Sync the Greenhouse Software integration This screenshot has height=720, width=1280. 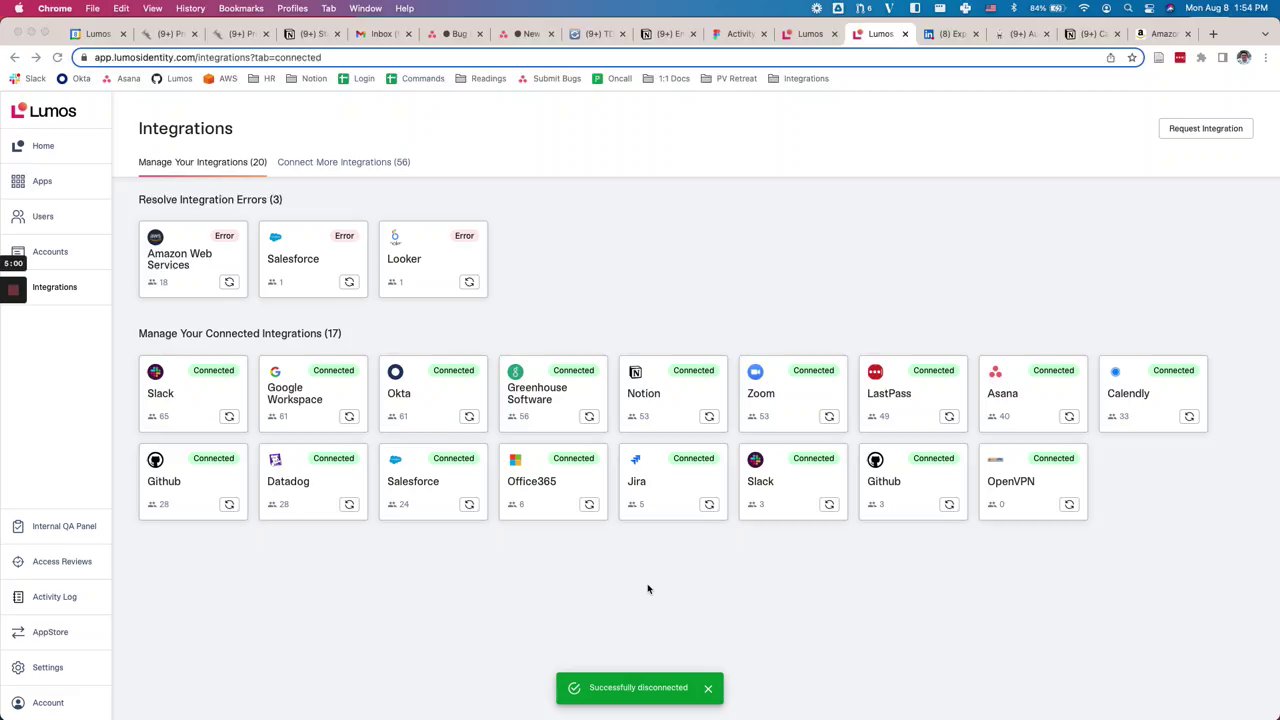(589, 416)
